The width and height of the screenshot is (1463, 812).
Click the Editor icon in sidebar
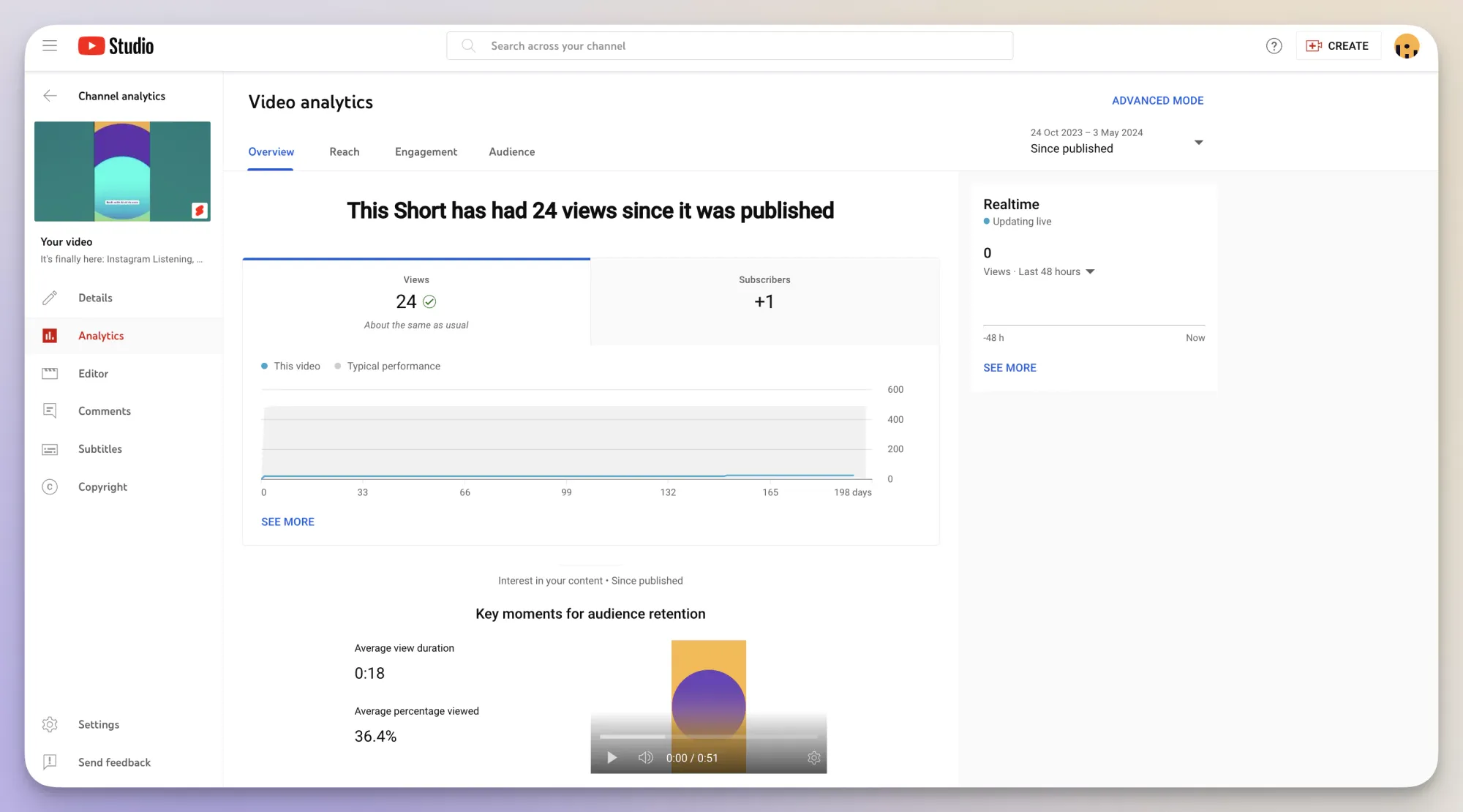click(x=49, y=373)
